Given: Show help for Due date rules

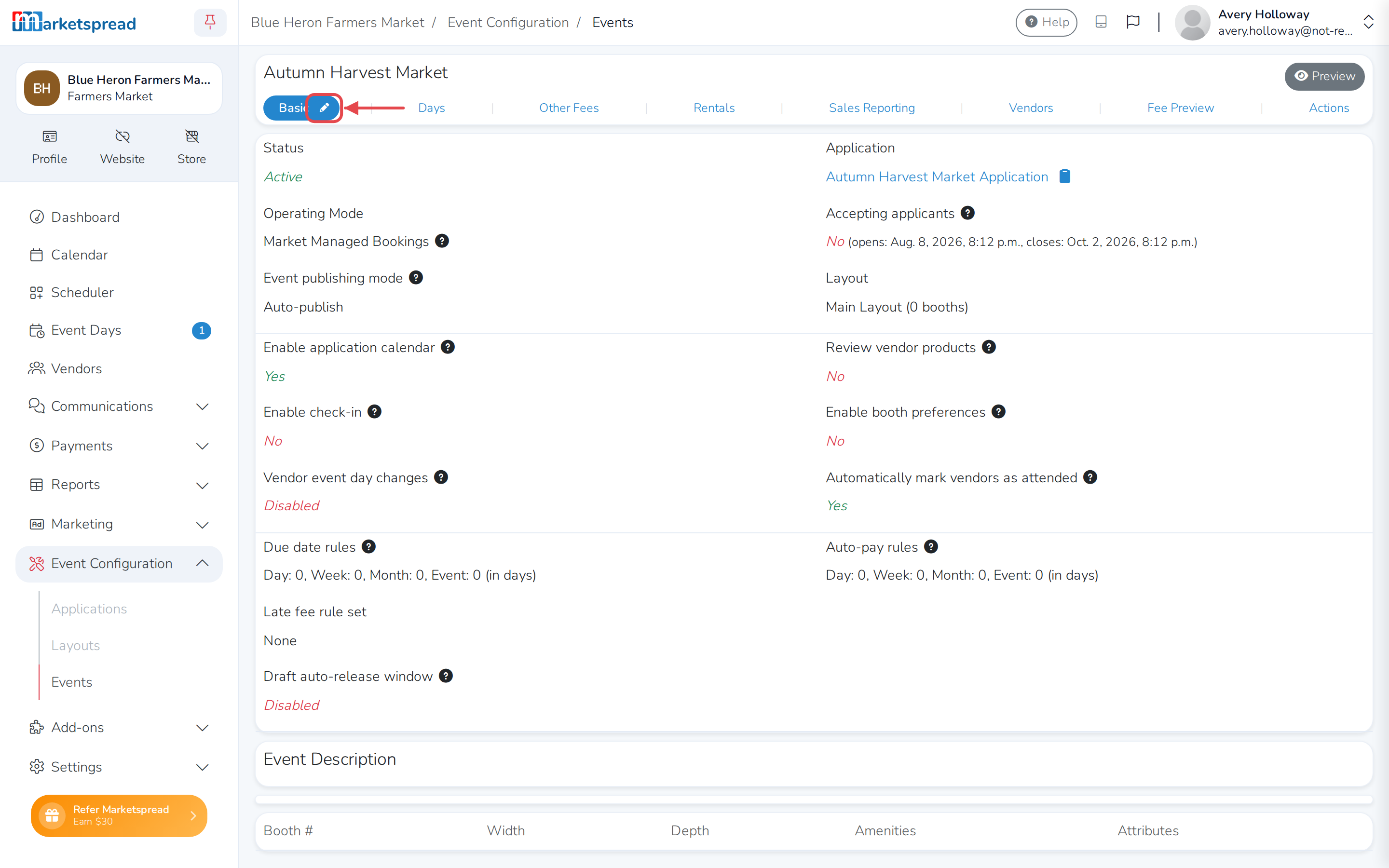Looking at the screenshot, I should (369, 547).
